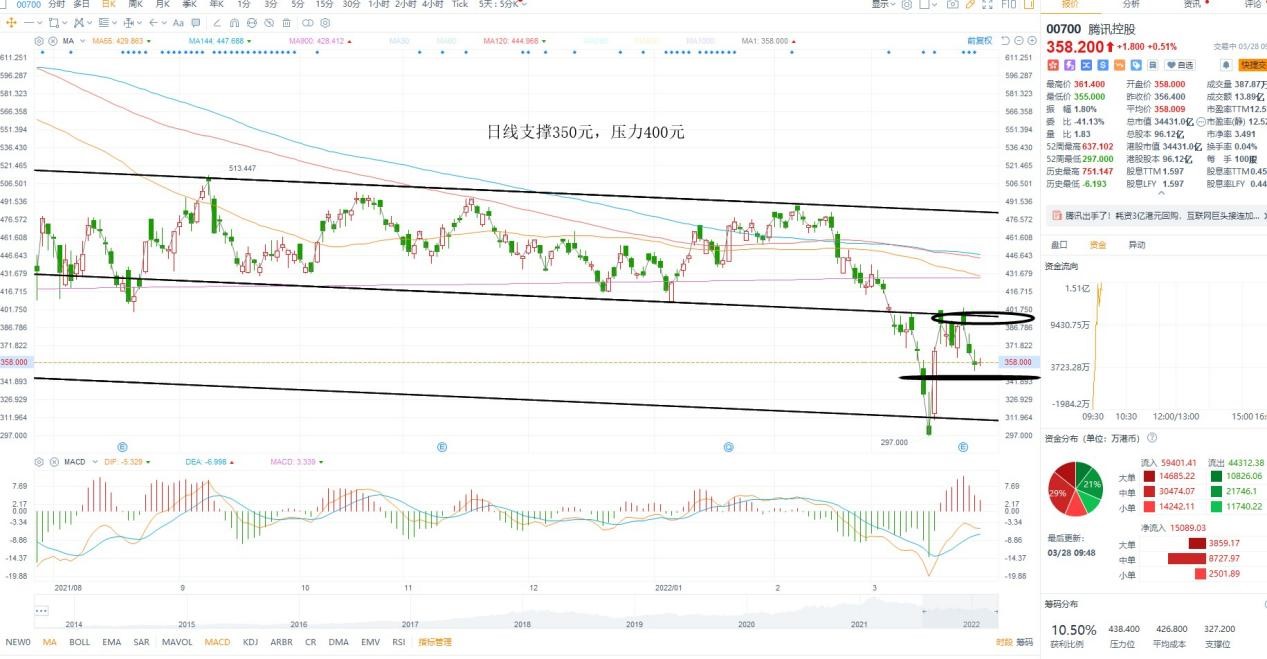
Task: Click the timeline range handle at 2022
Action: (x=997, y=611)
